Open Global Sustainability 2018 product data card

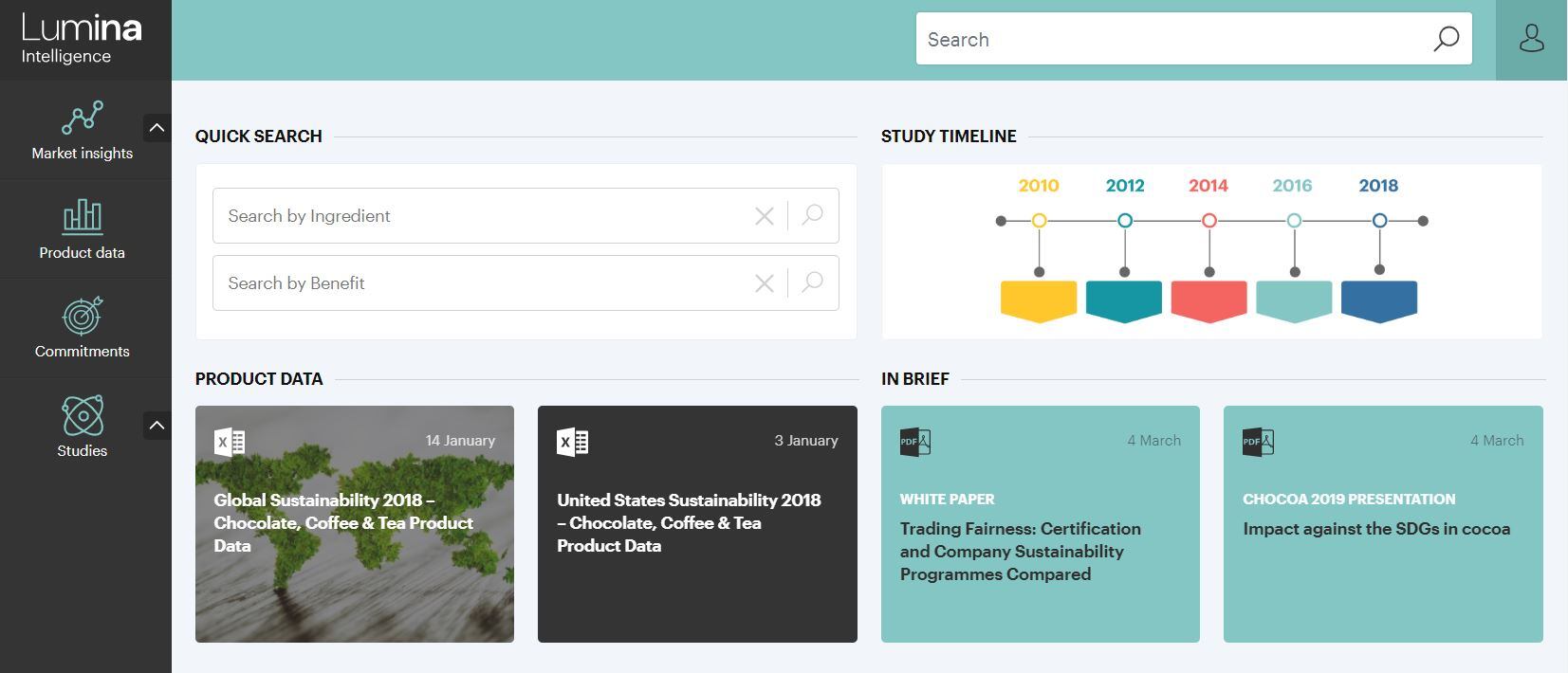[355, 523]
